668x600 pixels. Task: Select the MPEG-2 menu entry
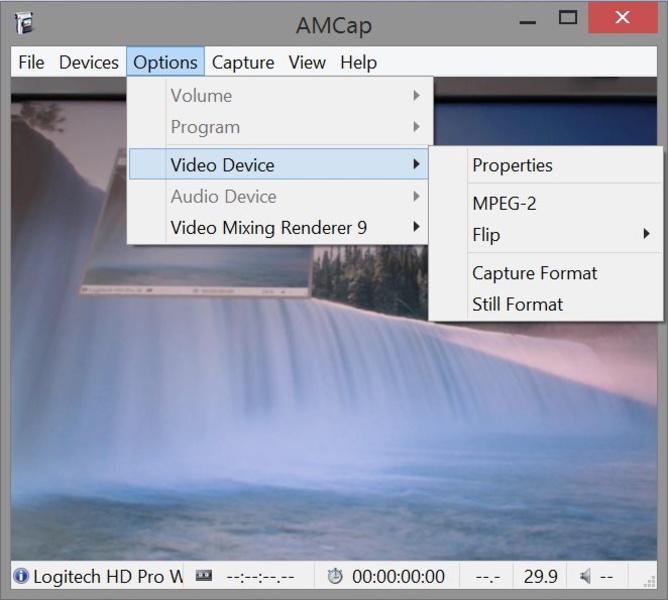[504, 204]
